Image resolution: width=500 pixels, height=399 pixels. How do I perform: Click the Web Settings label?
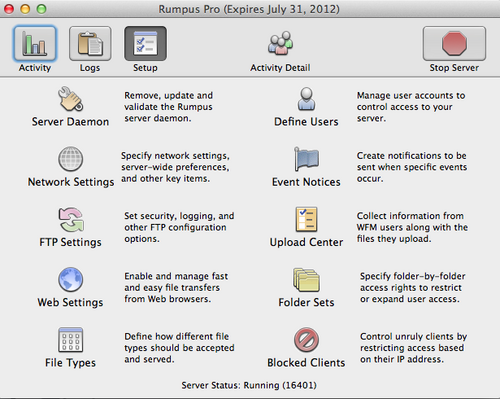tap(70, 302)
